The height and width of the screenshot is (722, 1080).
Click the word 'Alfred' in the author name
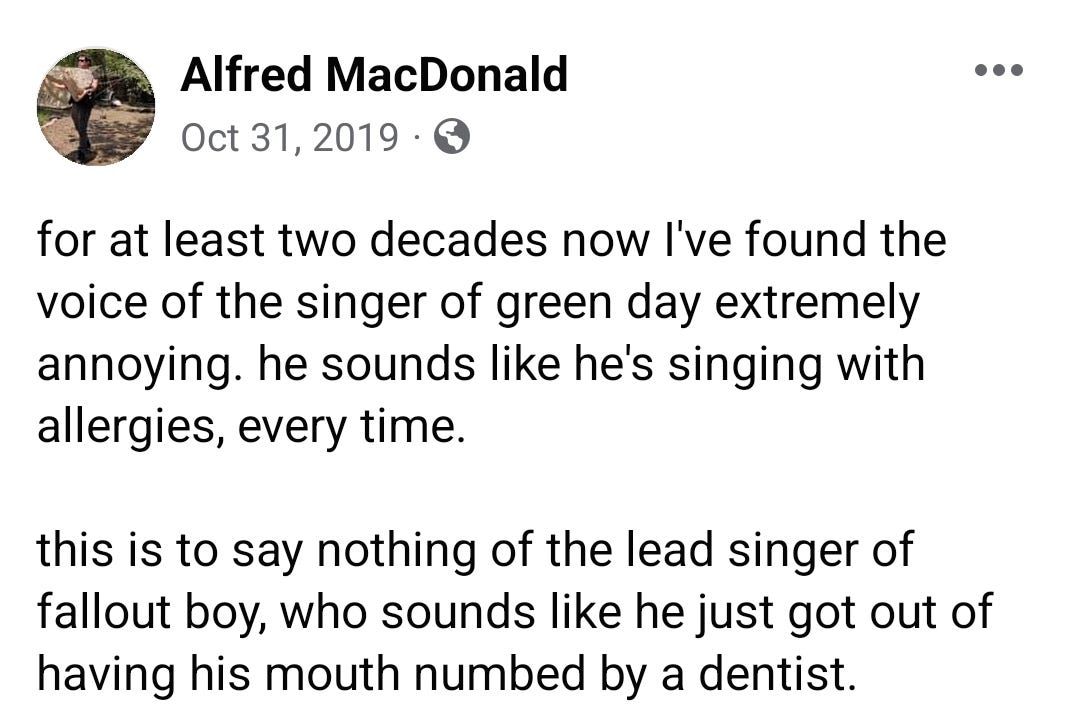tap(246, 74)
